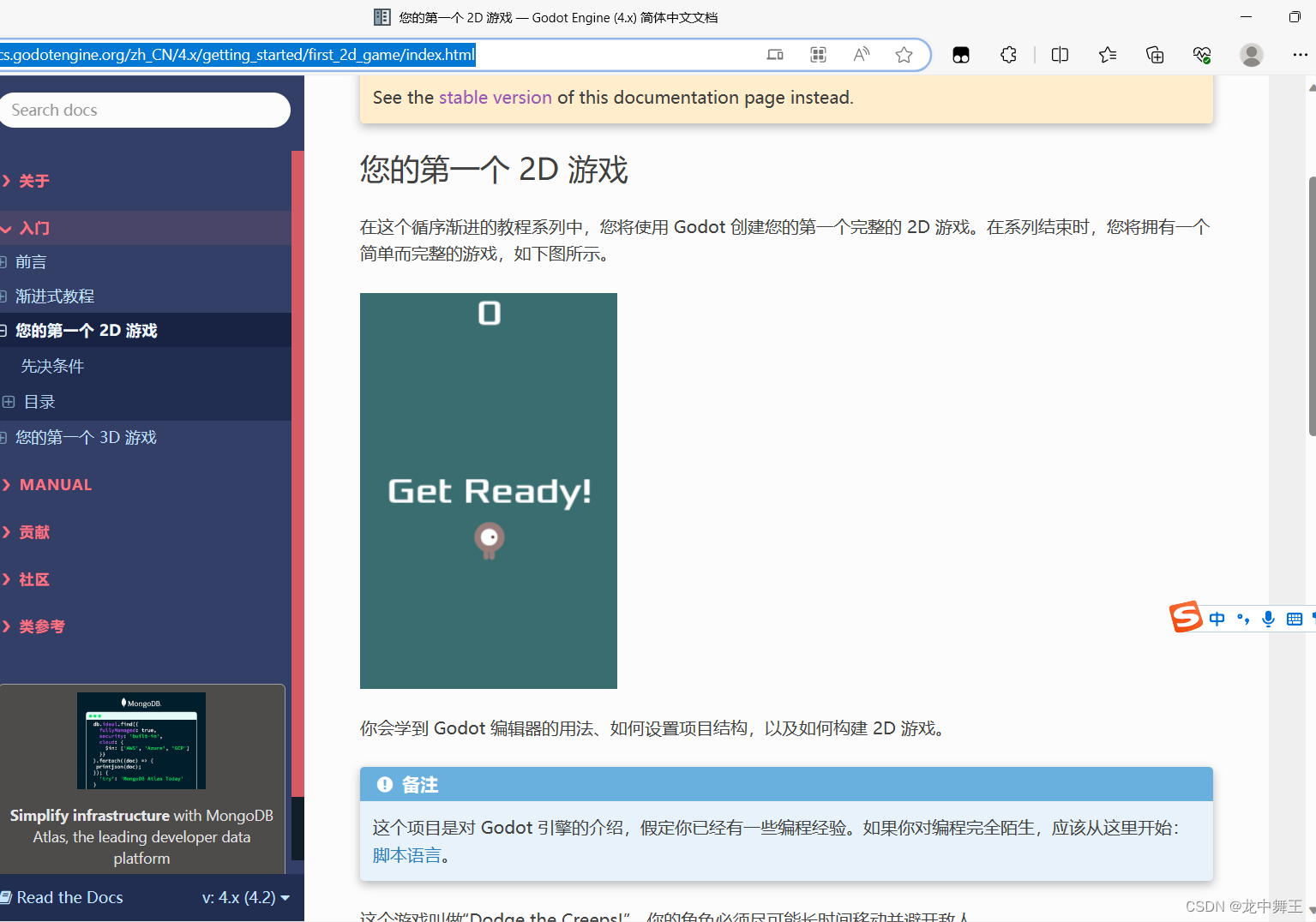Expand the 目录 tree item
Viewport: 1316px width, 922px height.
coord(9,401)
